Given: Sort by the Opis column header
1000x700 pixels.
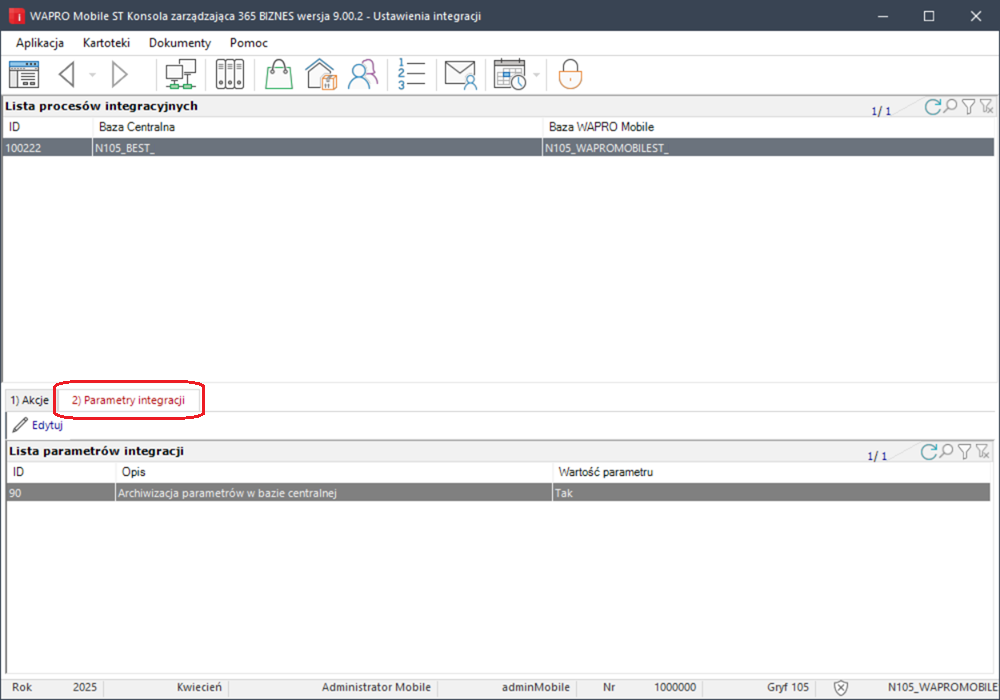Looking at the screenshot, I should [333, 472].
